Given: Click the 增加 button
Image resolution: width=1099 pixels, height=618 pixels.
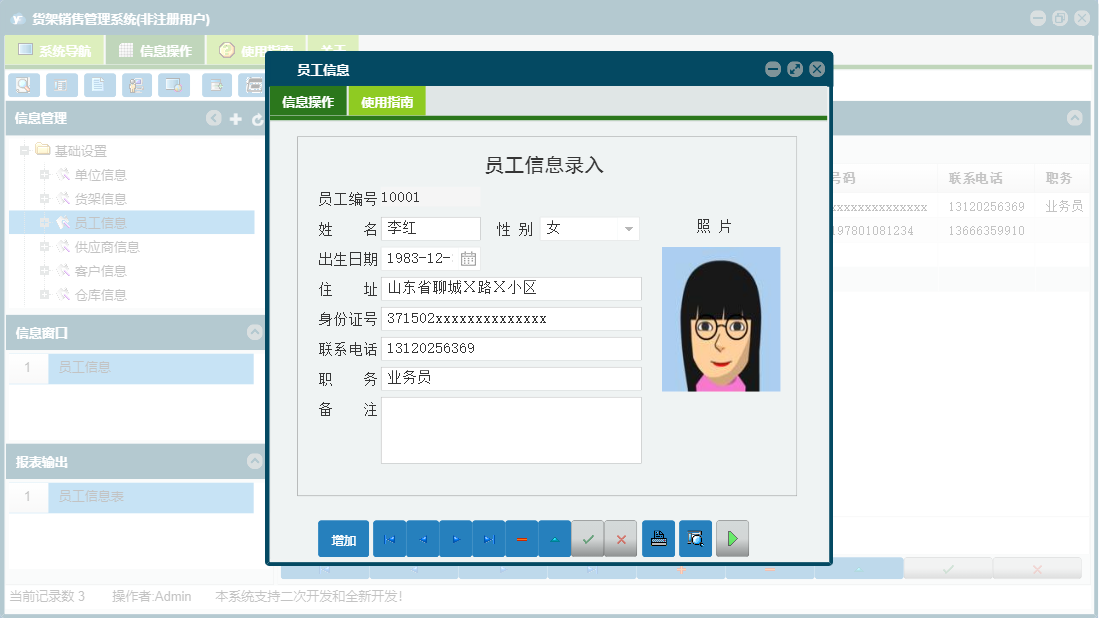Looking at the screenshot, I should [342, 538].
